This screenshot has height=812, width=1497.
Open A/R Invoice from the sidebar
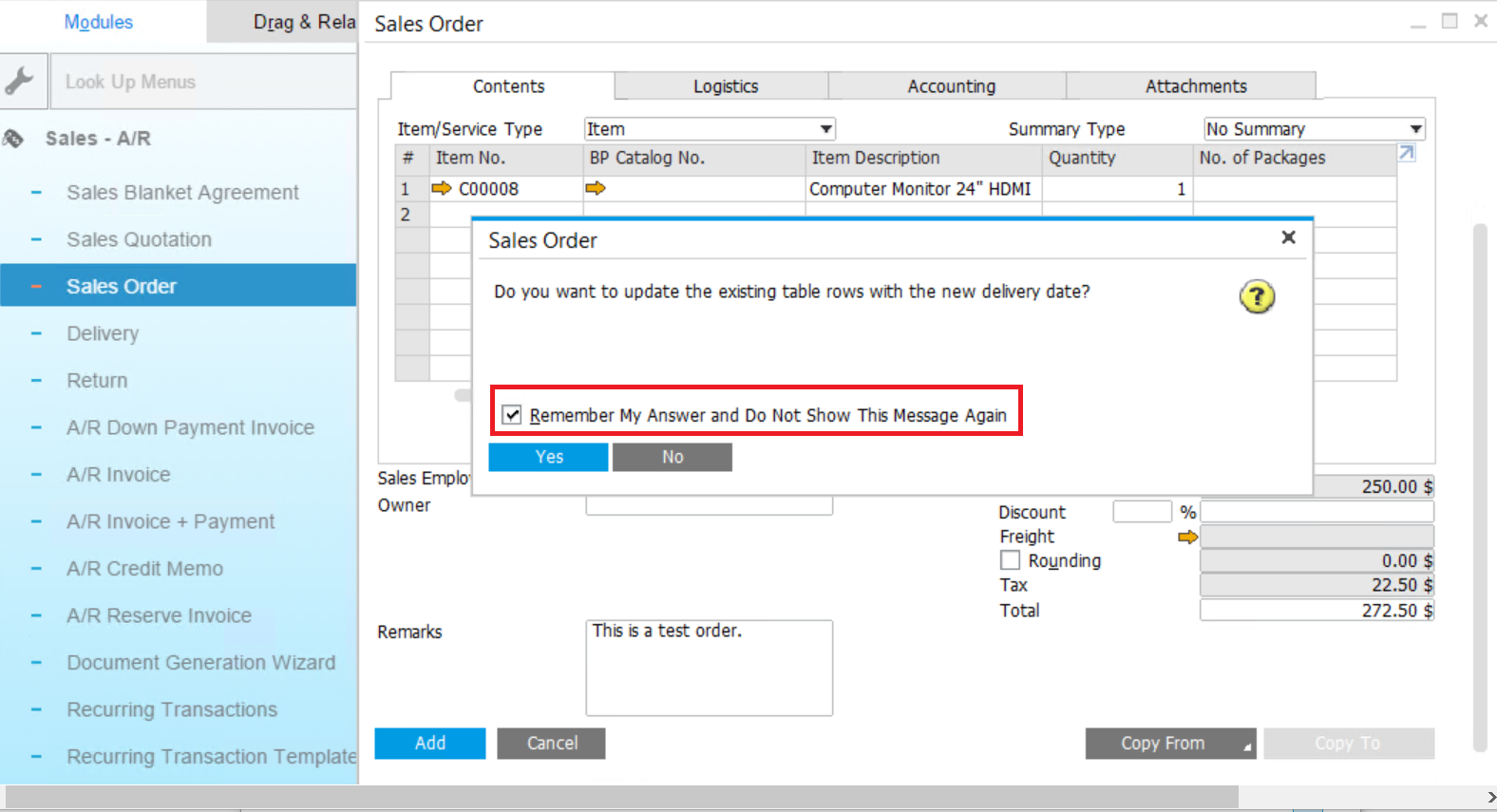coord(119,475)
